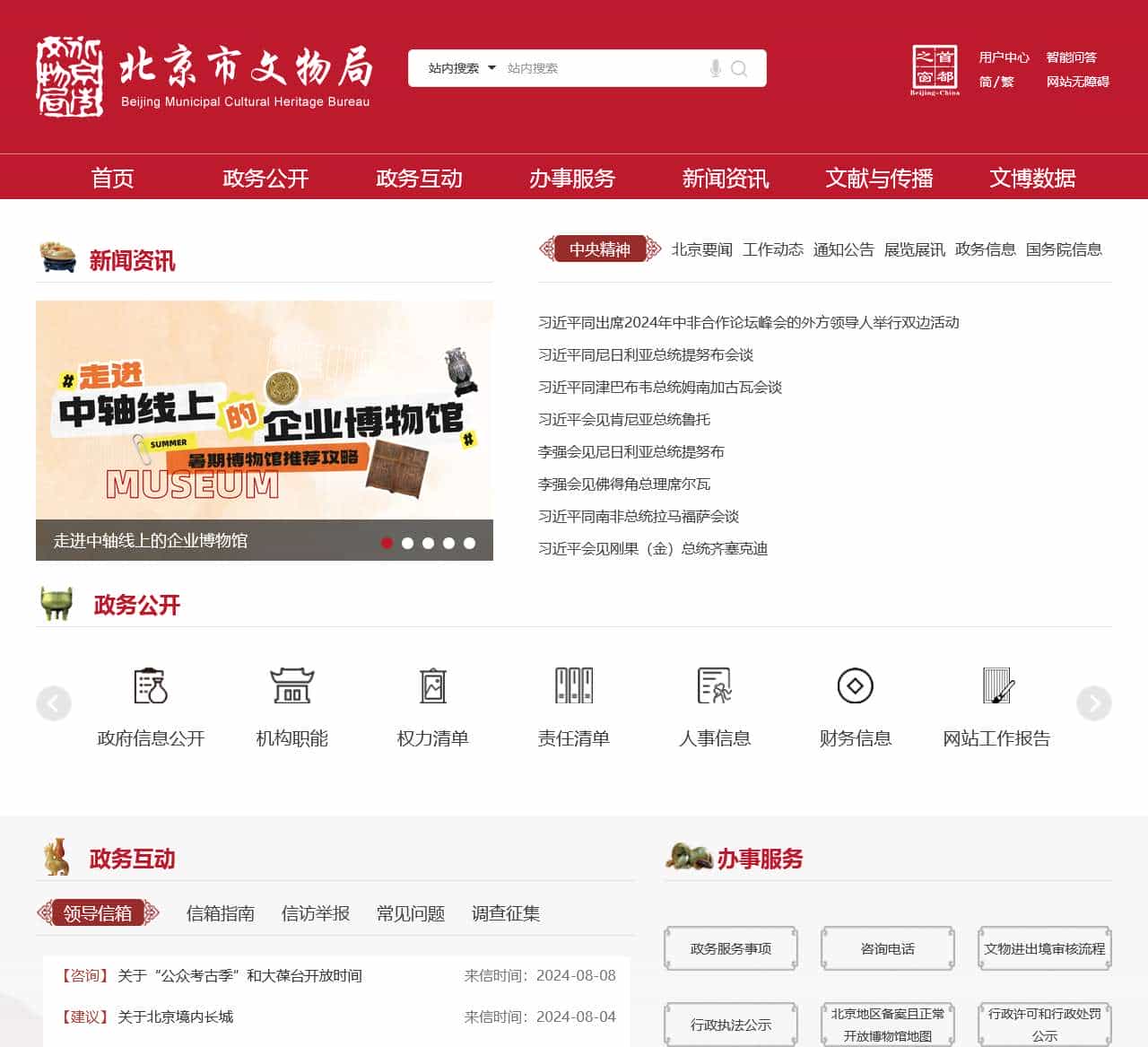Viewport: 1148px width, 1047px height.
Task: Expand the 站内搜索 search scope dropdown
Action: coord(462,68)
